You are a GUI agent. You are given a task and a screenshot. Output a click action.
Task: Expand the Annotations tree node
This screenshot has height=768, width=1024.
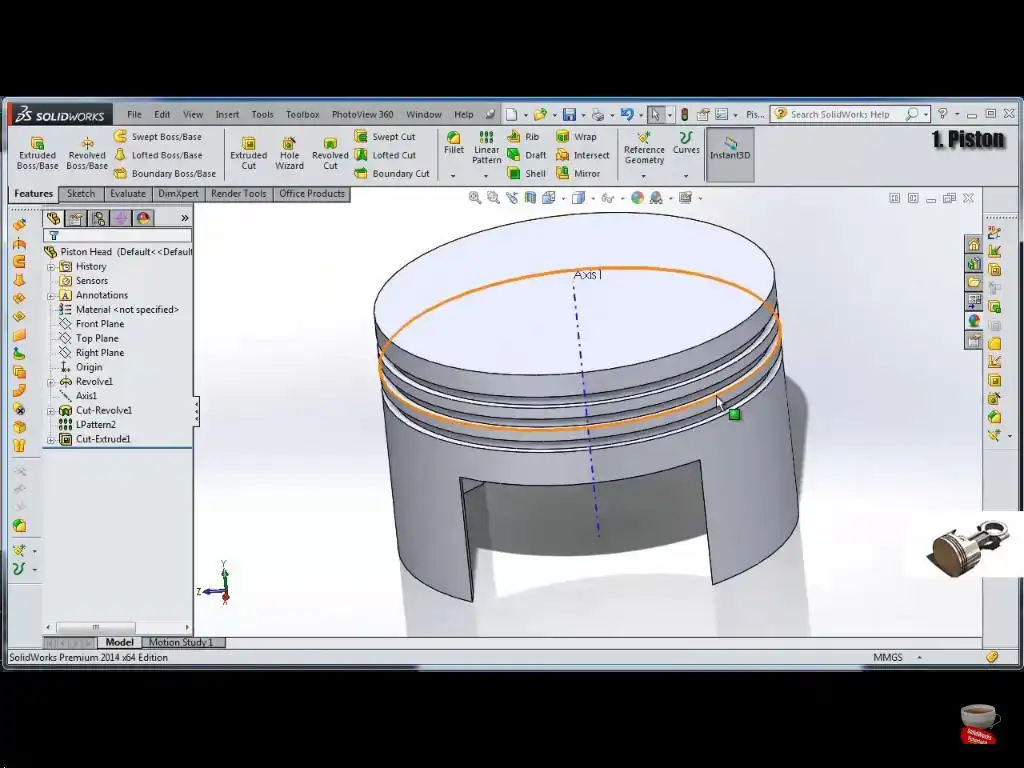(51, 296)
